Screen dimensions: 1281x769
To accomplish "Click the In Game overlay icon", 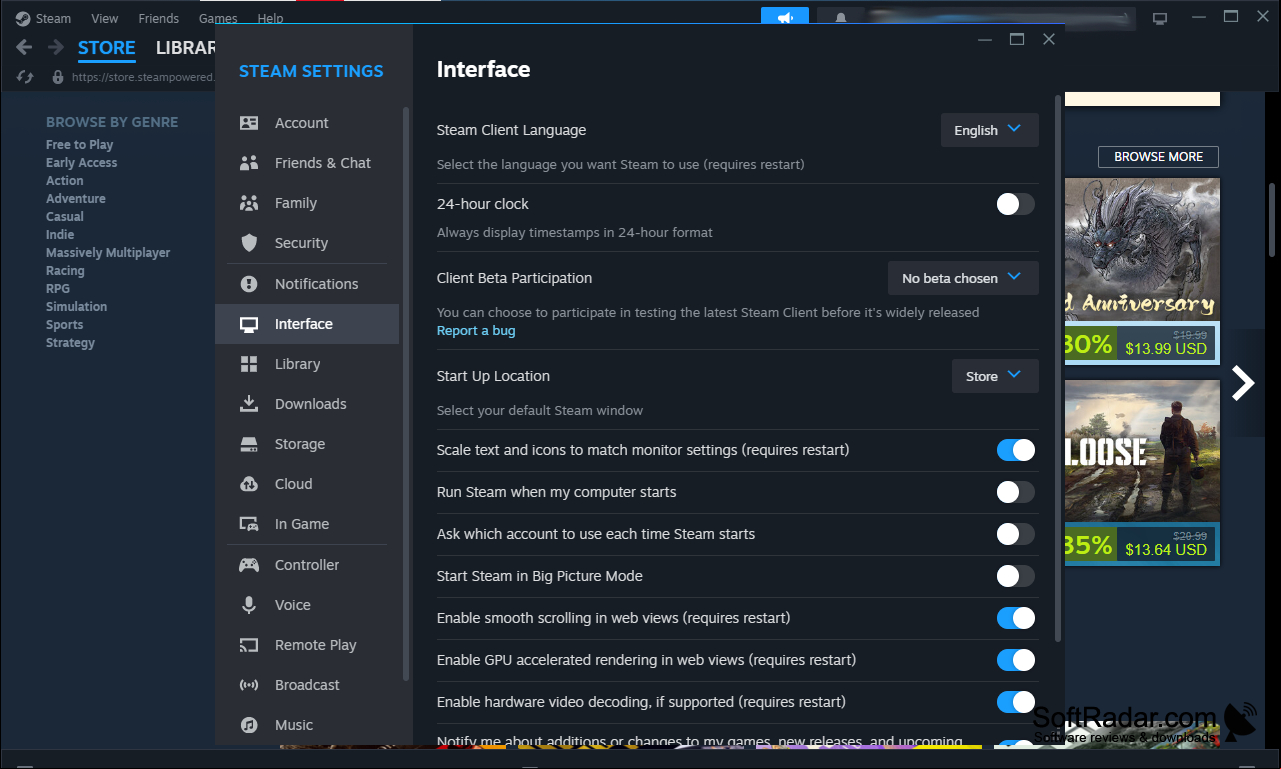I will pyautogui.click(x=249, y=524).
